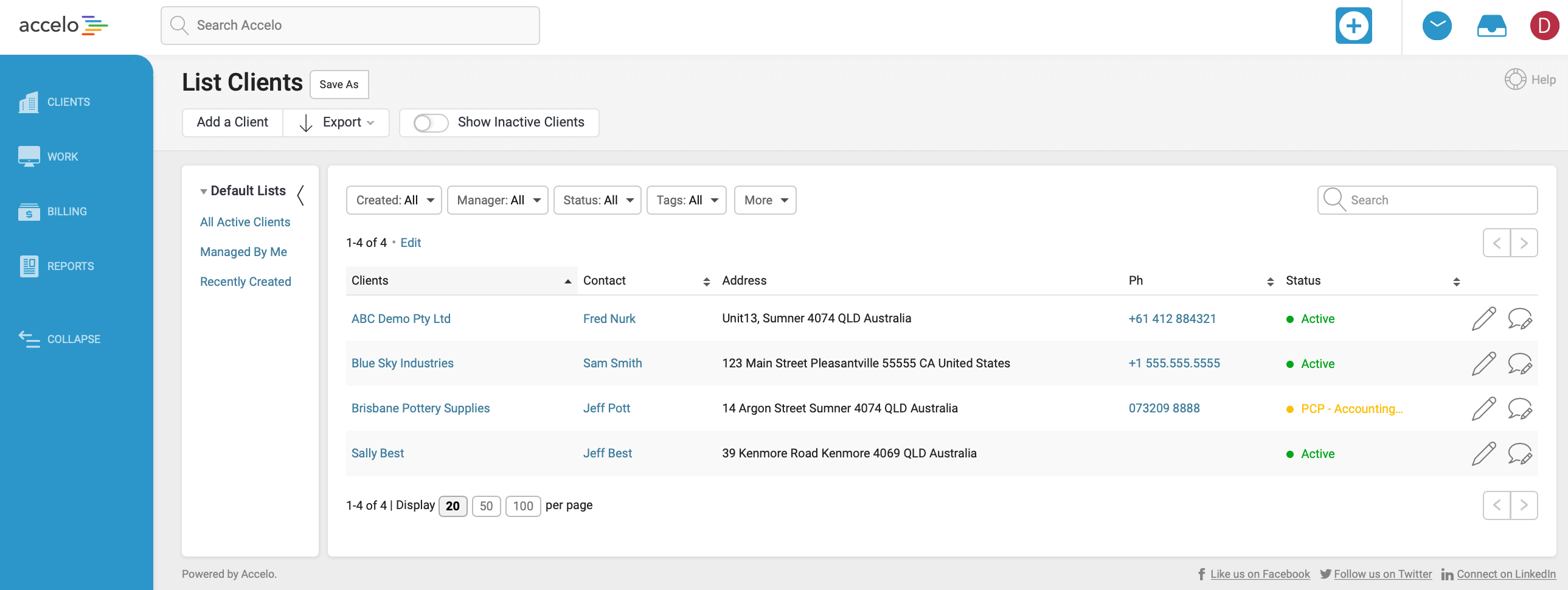Screen dimensions: 1568x590
Task: Open the user profile avatar D
Action: click(1544, 26)
